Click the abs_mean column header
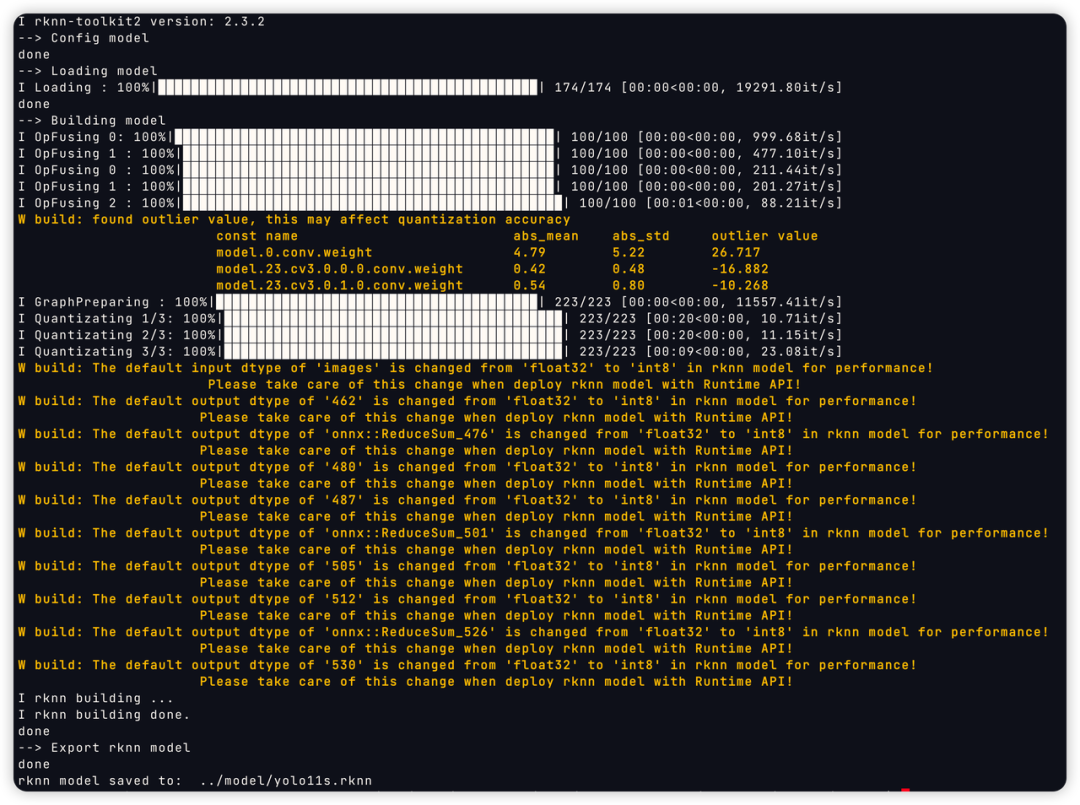Screen dimensions: 1080x805 (x=545, y=235)
